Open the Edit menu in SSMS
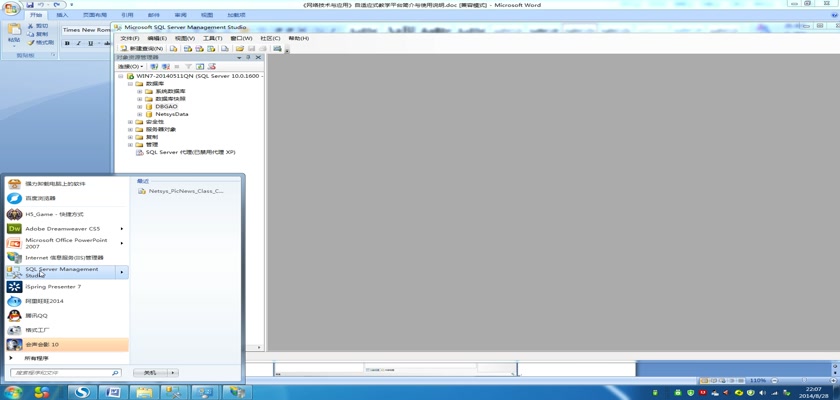 [157, 39]
